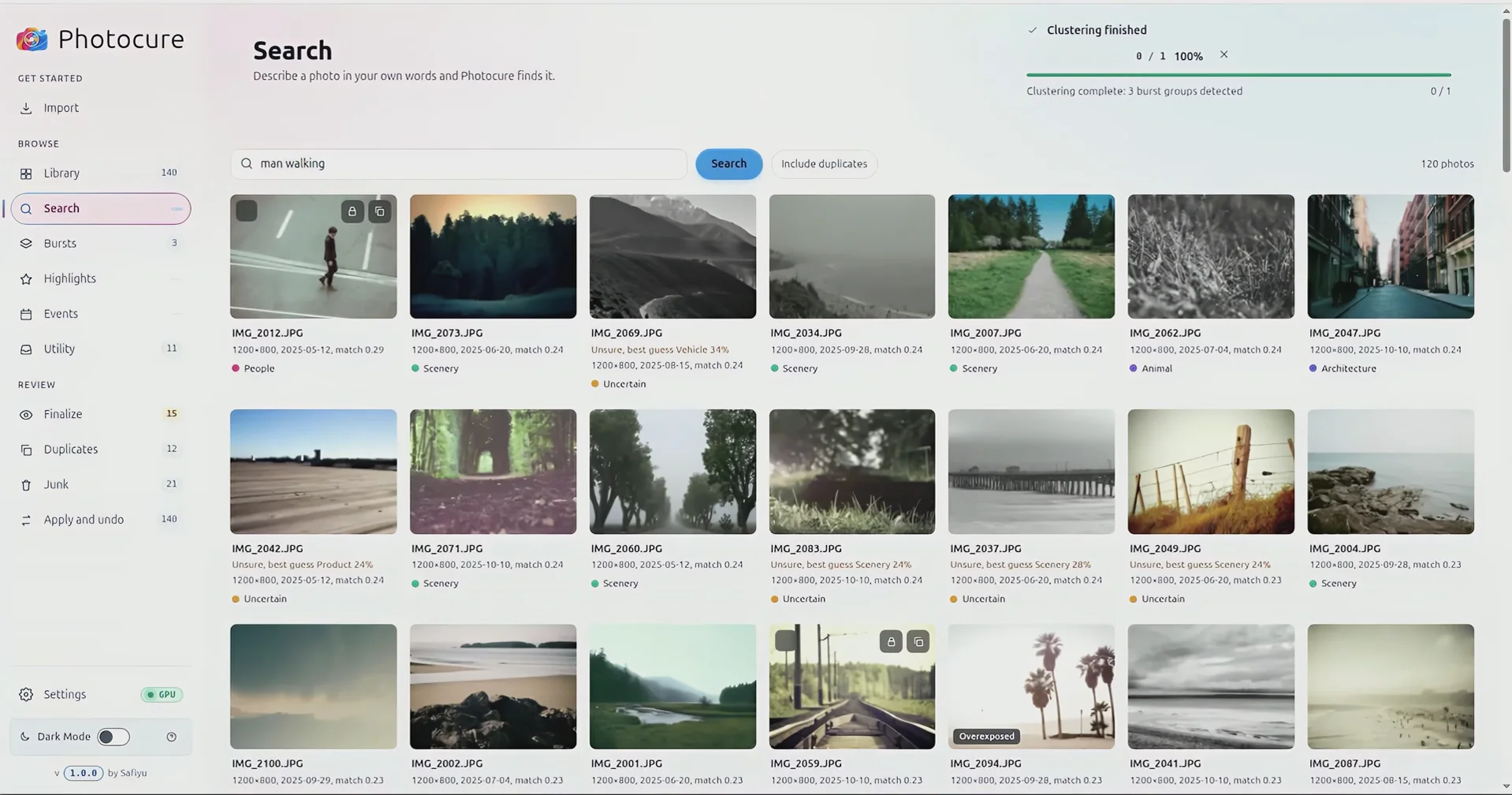Click the lock icon on IMG_2059.JPG
Image resolution: width=1512 pixels, height=795 pixels.
(x=891, y=641)
